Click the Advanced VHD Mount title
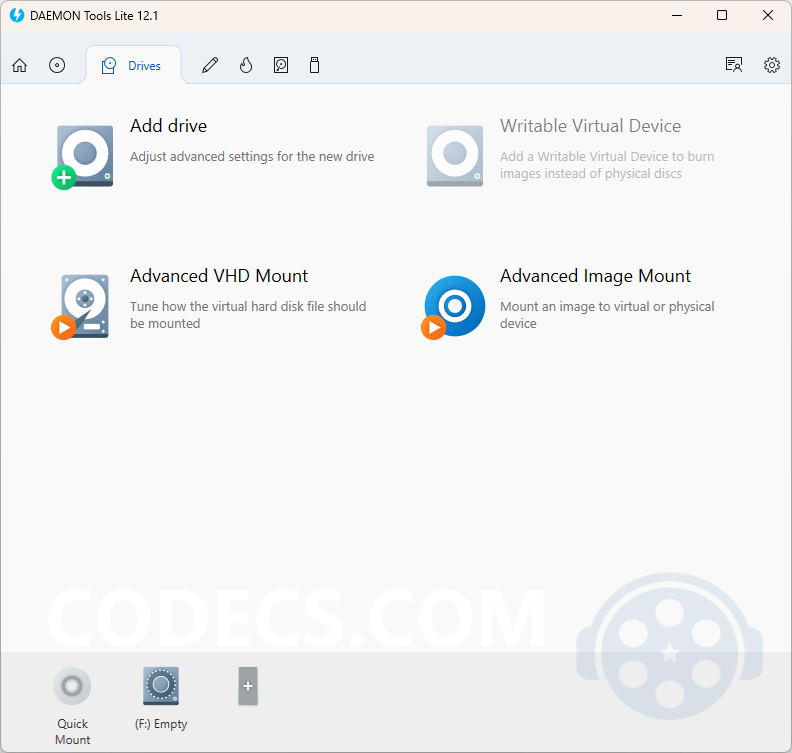This screenshot has height=753, width=792. click(219, 276)
